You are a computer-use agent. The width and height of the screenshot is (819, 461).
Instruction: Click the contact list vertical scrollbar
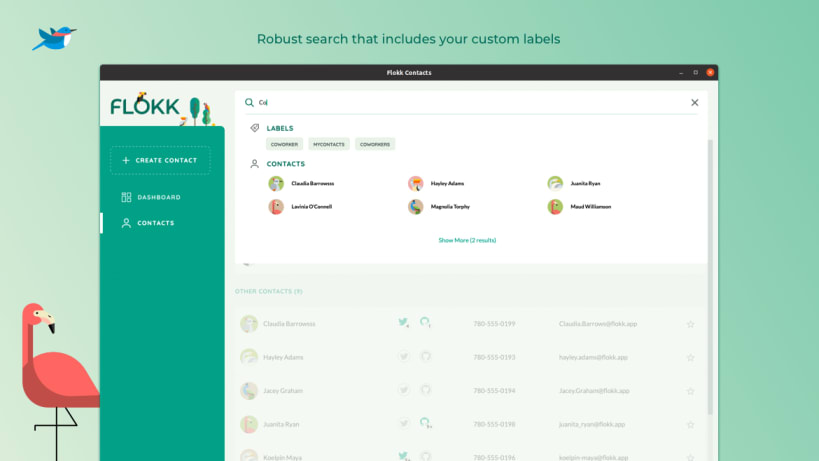click(x=710, y=277)
